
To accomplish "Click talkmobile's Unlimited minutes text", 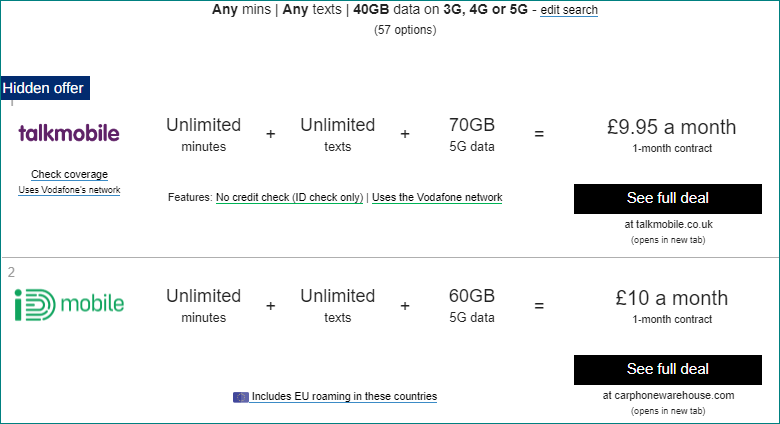I will (x=204, y=135).
